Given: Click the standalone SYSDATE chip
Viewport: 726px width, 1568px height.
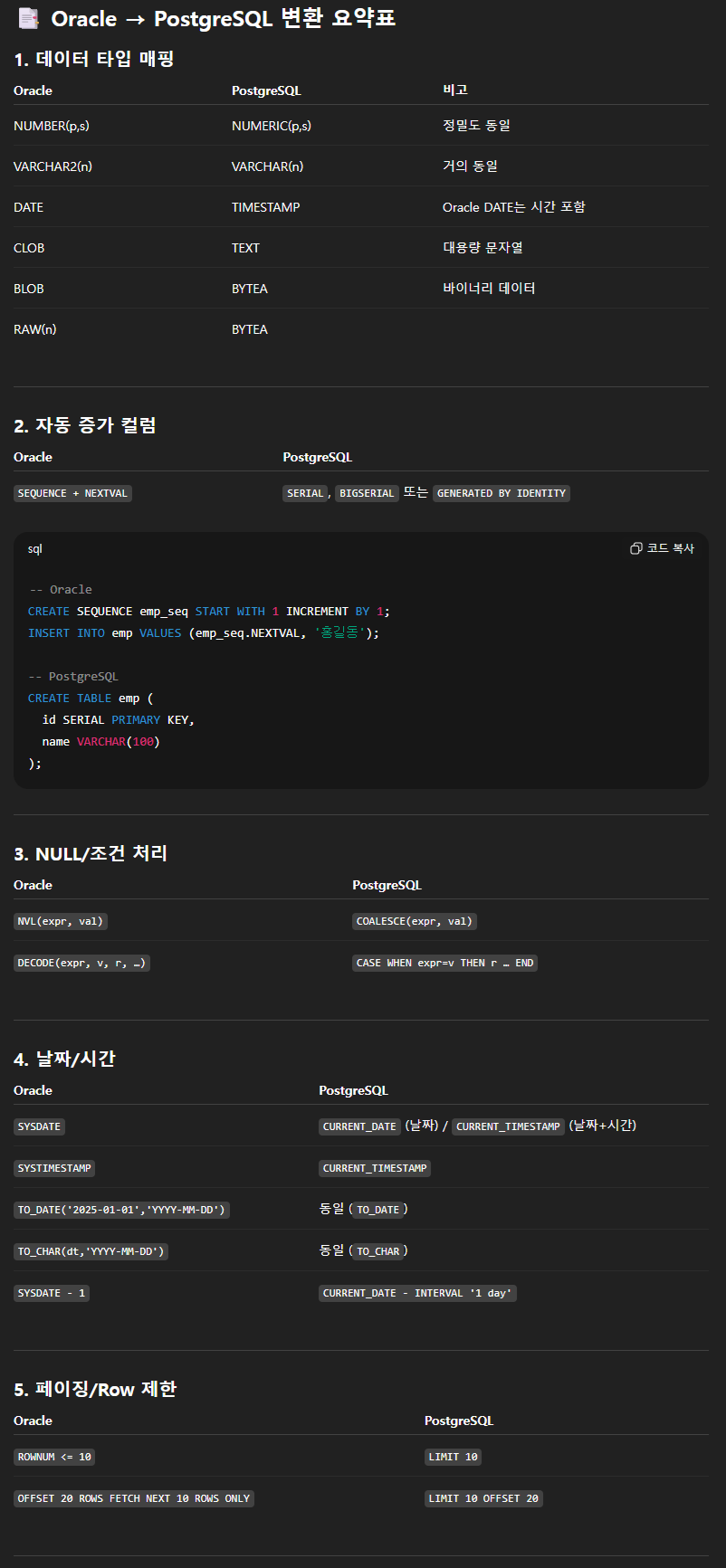Looking at the screenshot, I should (39, 1126).
